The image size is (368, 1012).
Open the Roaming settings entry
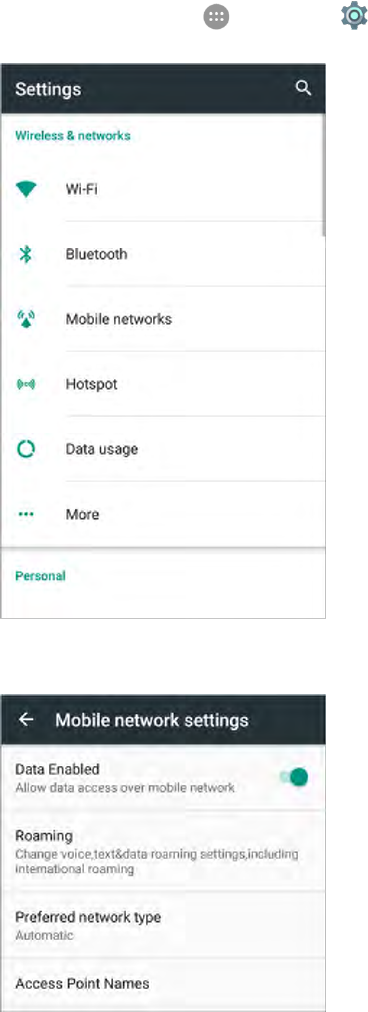[x=163, y=851]
